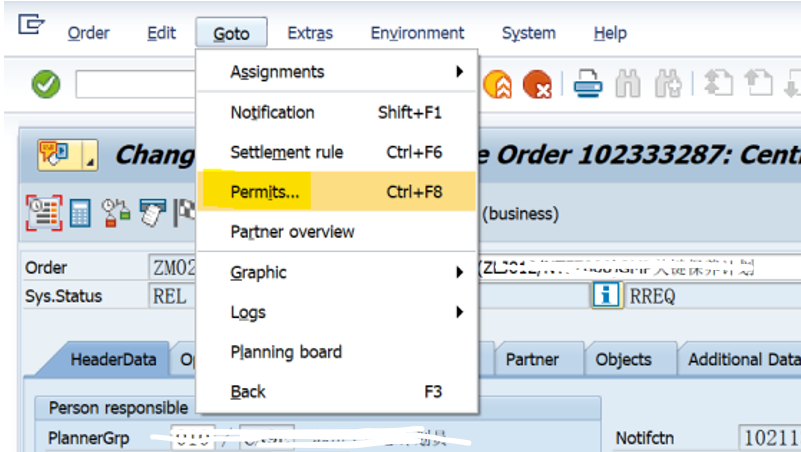Click the status info icon beside RREQ
This screenshot has width=801, height=452.
[607, 296]
